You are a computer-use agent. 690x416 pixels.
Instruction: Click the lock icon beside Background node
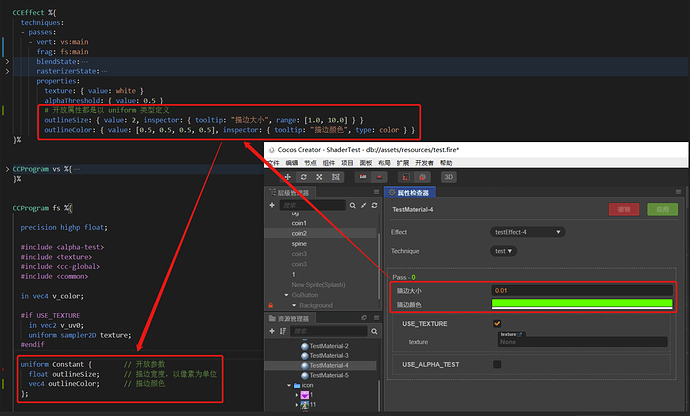click(x=271, y=305)
